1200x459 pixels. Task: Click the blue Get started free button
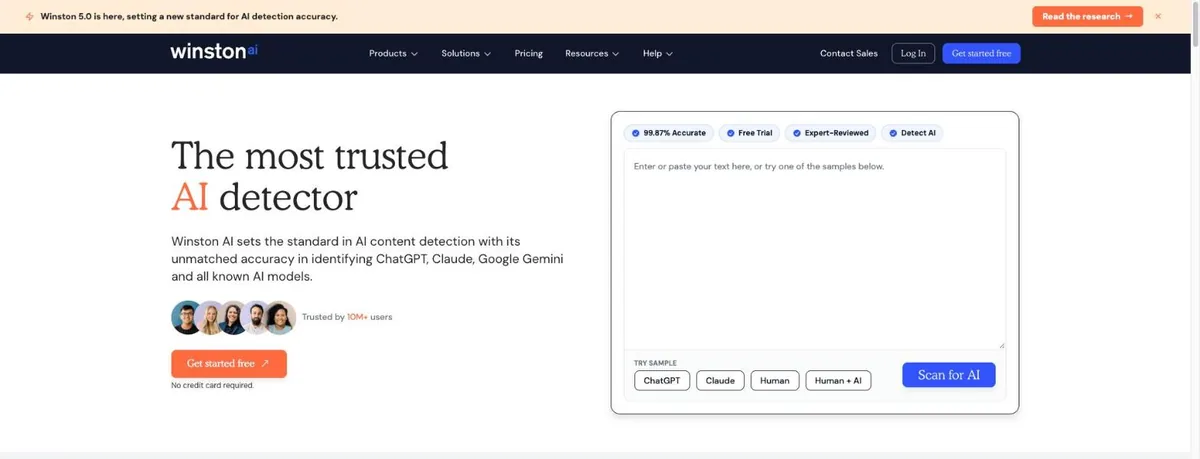[x=981, y=53]
